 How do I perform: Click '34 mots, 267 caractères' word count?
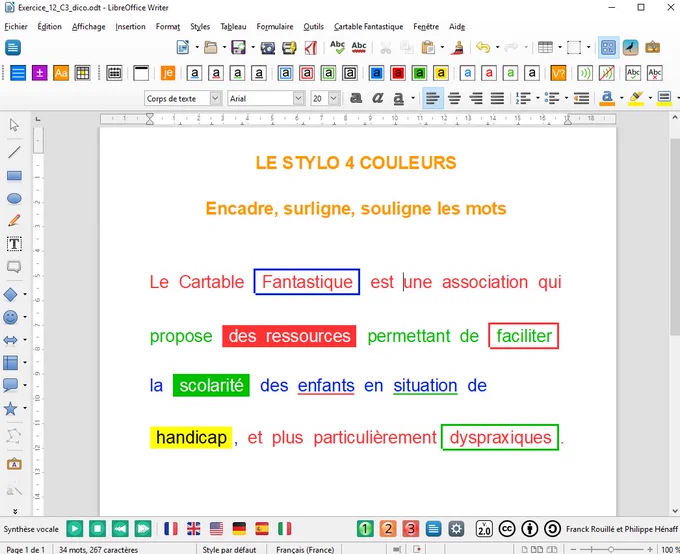pos(98,549)
